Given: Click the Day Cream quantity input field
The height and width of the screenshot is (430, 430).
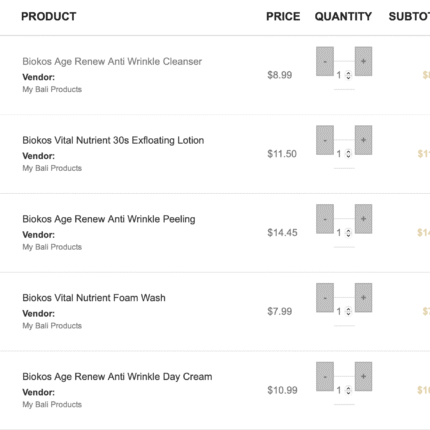Looking at the screenshot, I should [344, 390].
